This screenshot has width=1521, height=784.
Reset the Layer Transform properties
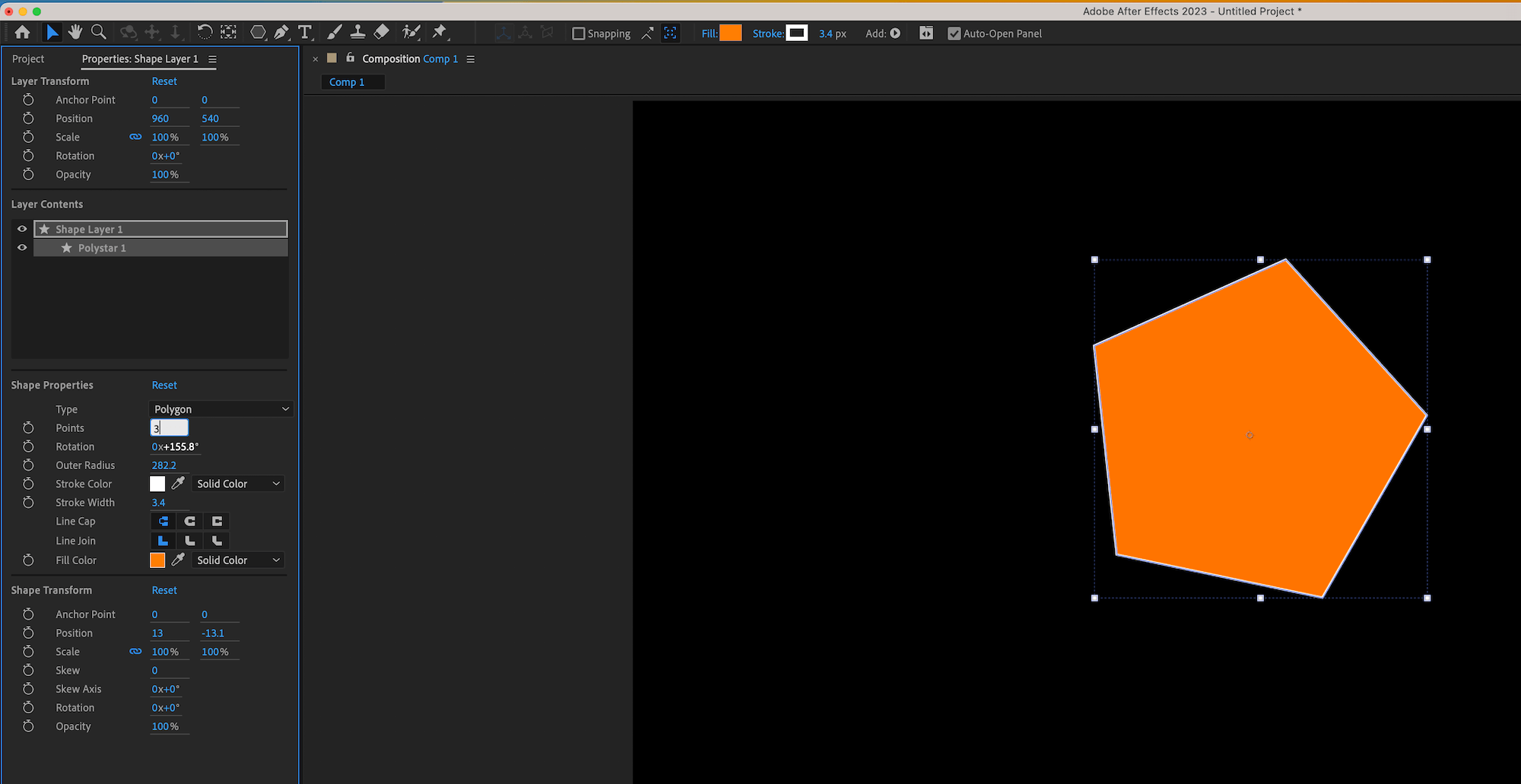point(164,81)
